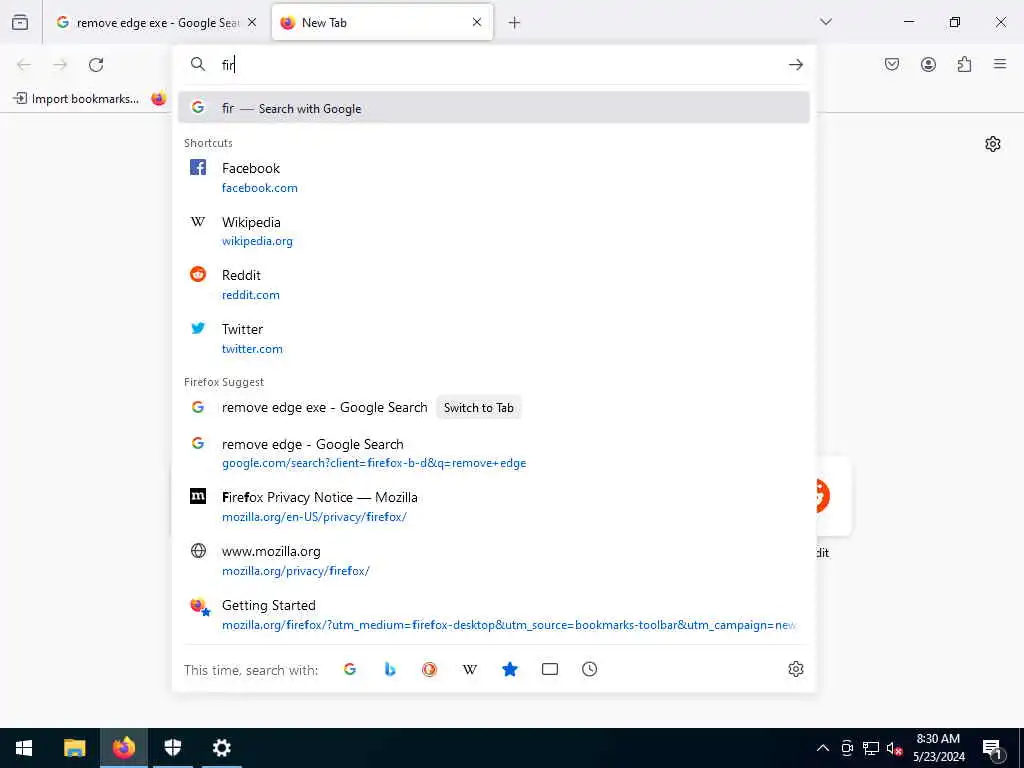Click Import bookmarks in bookmarks toolbar
This screenshot has width=1024, height=768.
point(76,99)
